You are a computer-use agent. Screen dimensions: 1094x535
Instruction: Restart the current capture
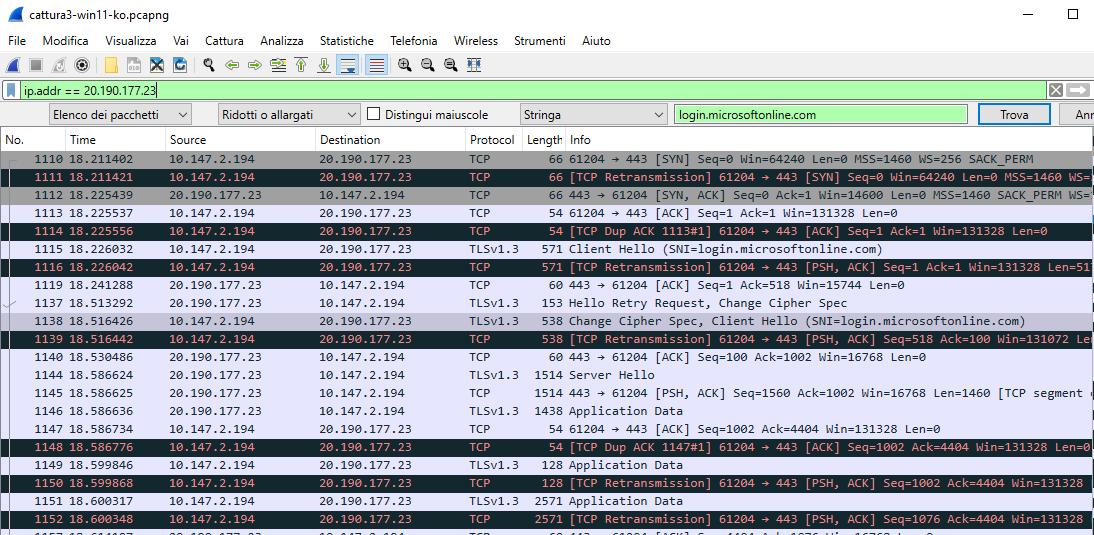tap(59, 66)
